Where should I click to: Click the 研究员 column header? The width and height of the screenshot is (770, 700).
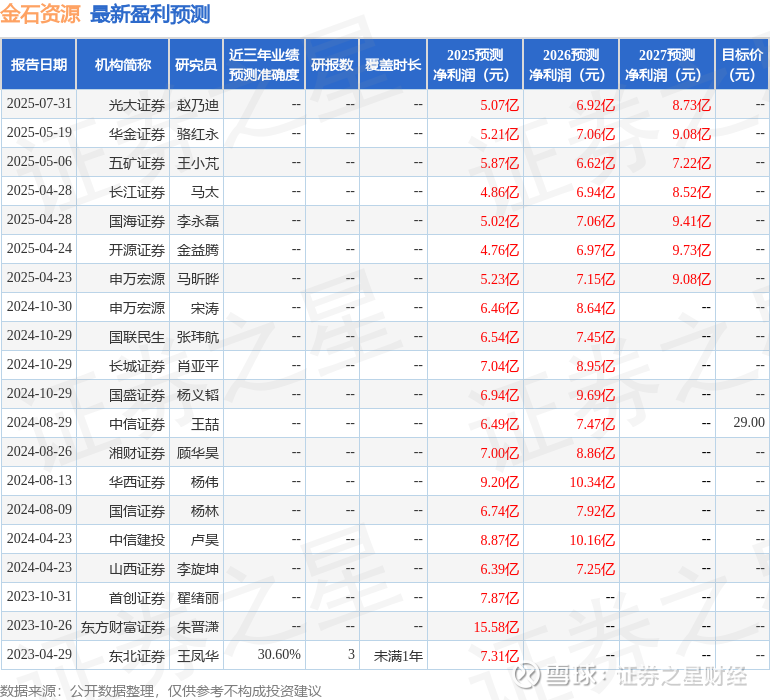tap(196, 64)
